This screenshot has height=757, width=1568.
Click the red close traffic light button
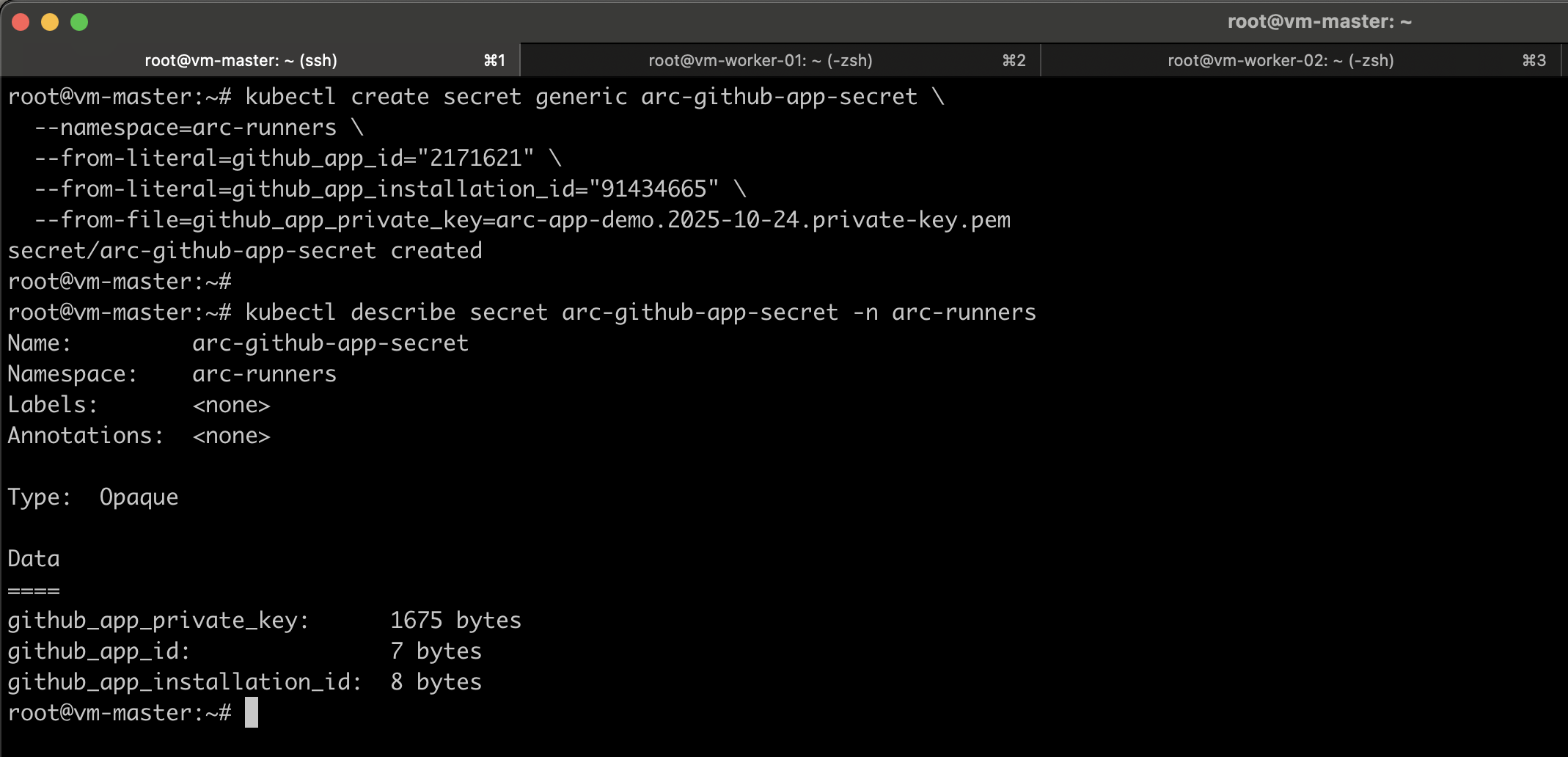pyautogui.click(x=21, y=21)
